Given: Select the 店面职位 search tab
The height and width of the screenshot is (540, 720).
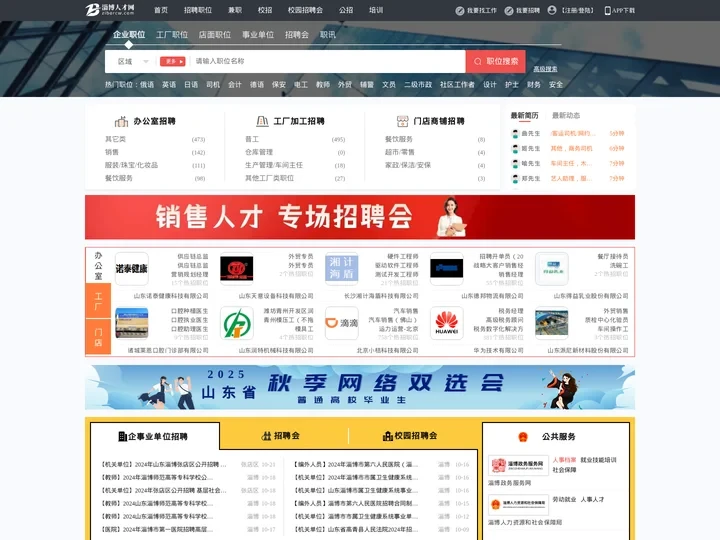Looking at the screenshot, I should 215,34.
